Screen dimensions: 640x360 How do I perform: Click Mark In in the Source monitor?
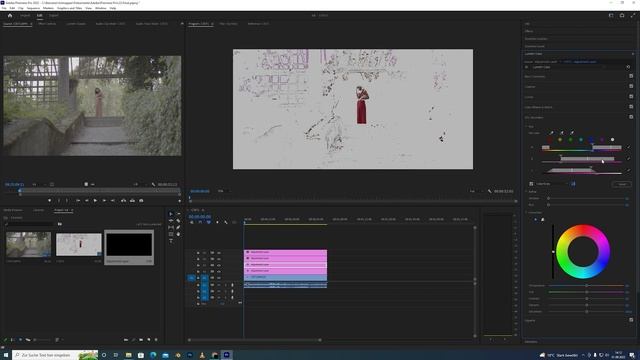point(59,200)
